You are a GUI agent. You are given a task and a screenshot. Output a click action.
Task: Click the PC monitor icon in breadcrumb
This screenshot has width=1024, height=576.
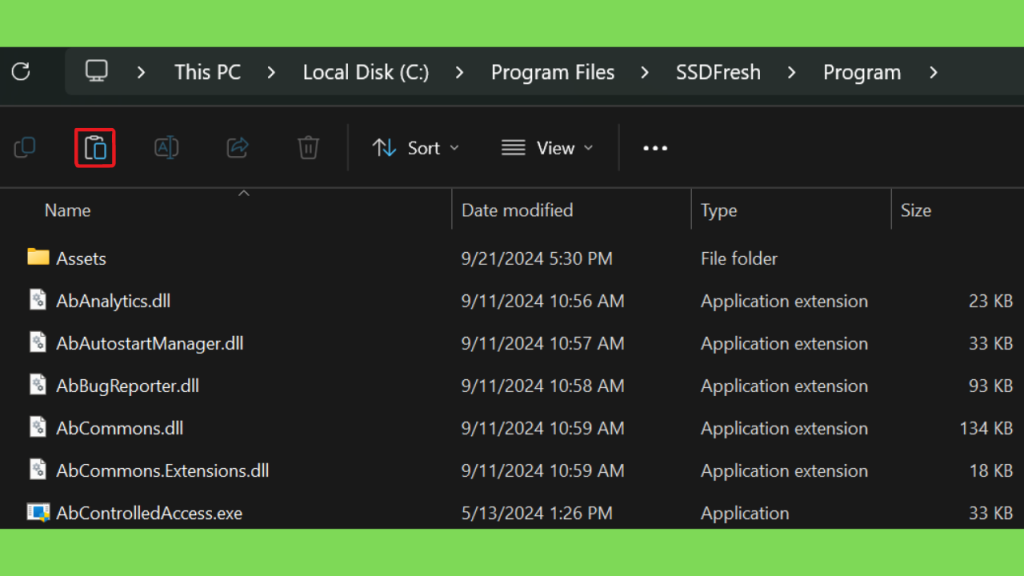tap(97, 71)
